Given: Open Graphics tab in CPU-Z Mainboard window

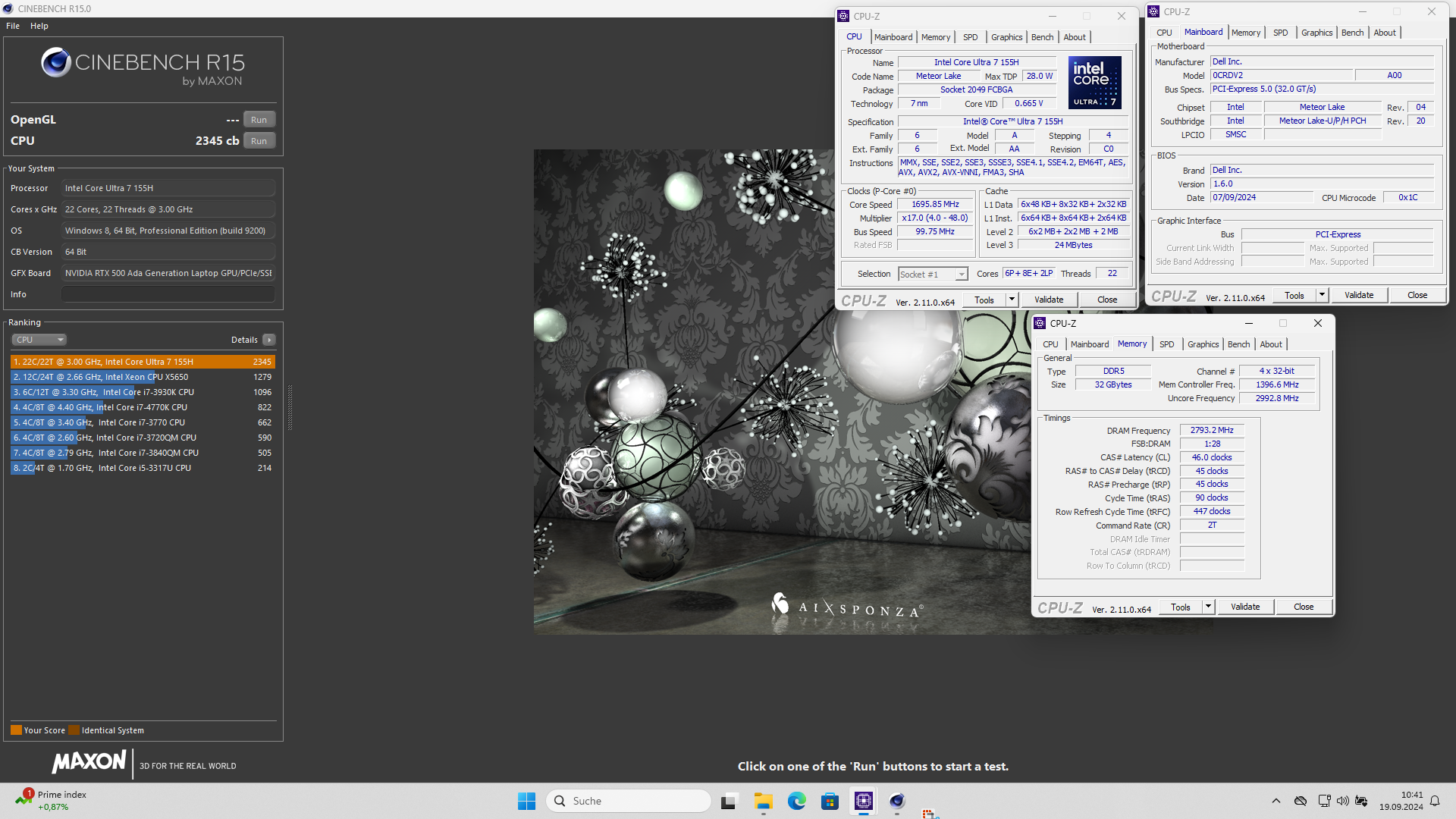Looking at the screenshot, I should click(x=1316, y=33).
